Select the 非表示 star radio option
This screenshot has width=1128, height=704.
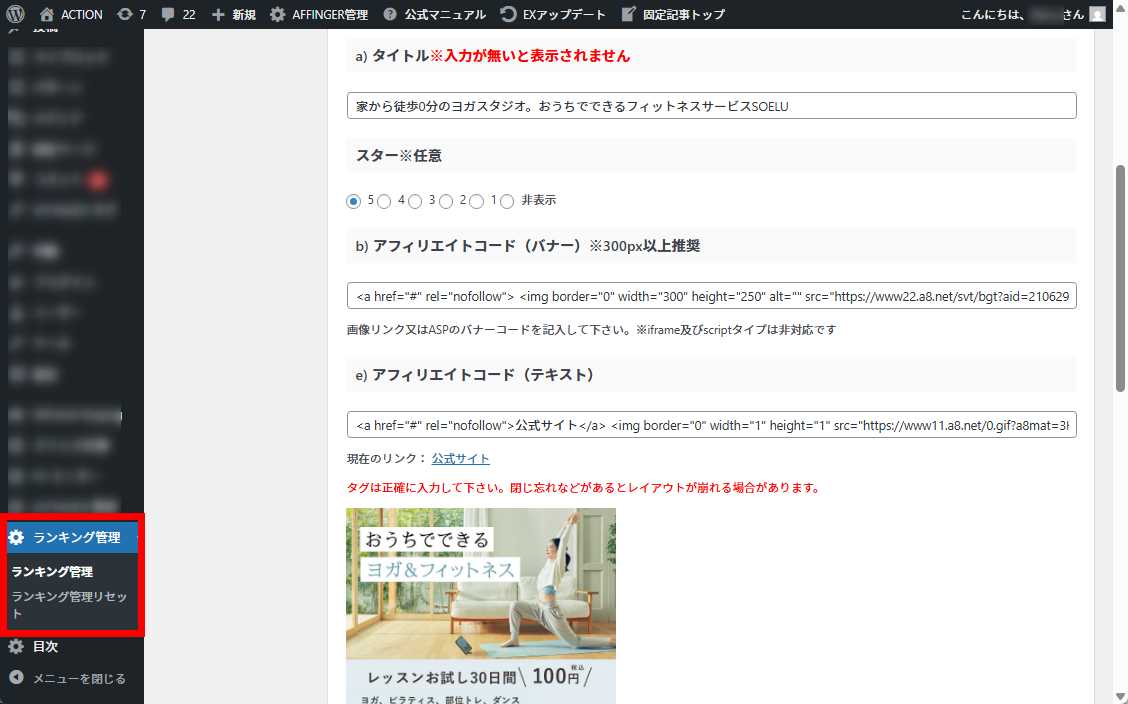507,201
